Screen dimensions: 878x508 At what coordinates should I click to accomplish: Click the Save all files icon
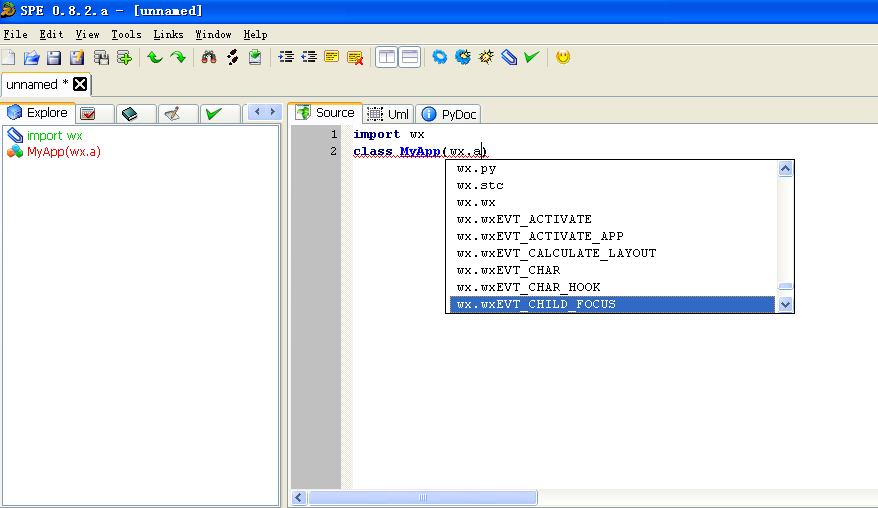(x=101, y=57)
